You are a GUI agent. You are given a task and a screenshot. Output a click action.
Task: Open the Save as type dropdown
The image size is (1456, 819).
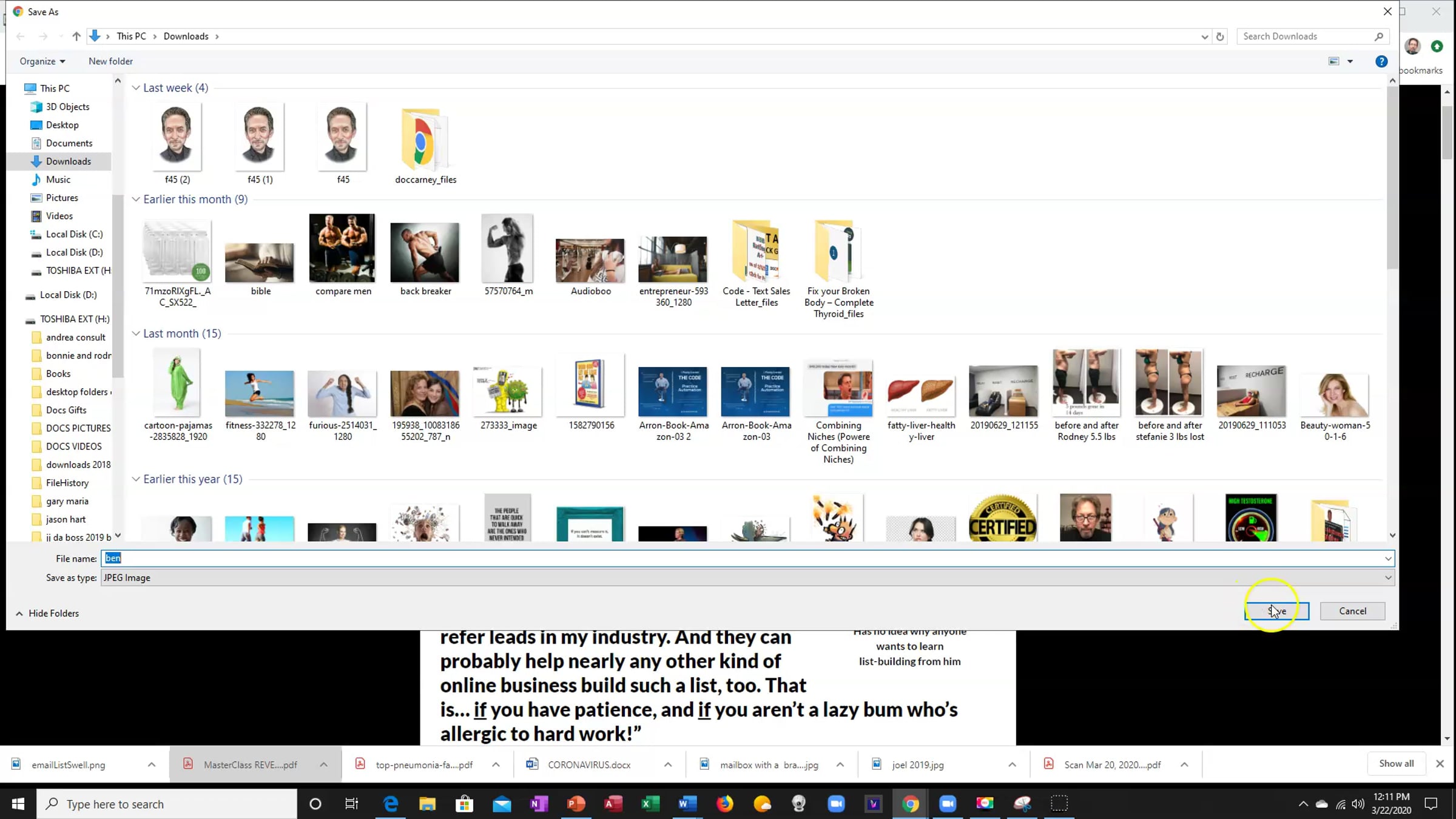tap(1387, 578)
